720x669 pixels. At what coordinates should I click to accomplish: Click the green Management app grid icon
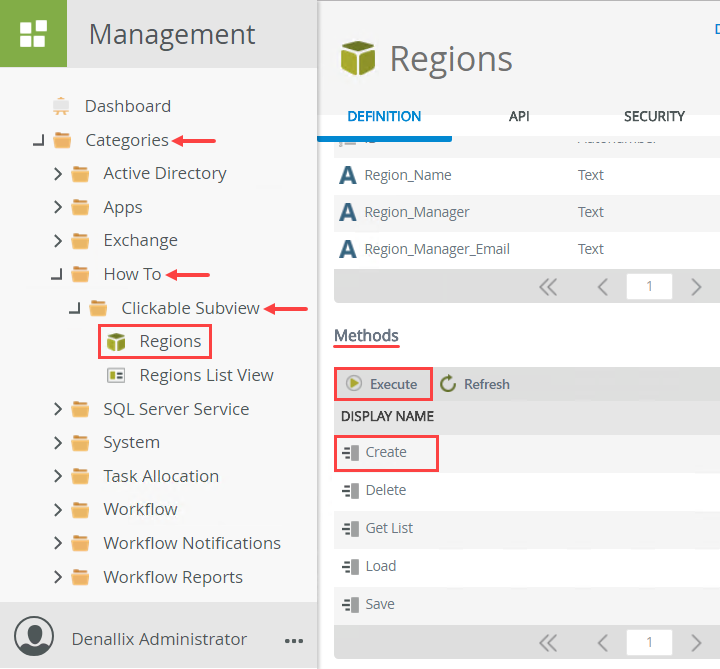pyautogui.click(x=33, y=33)
